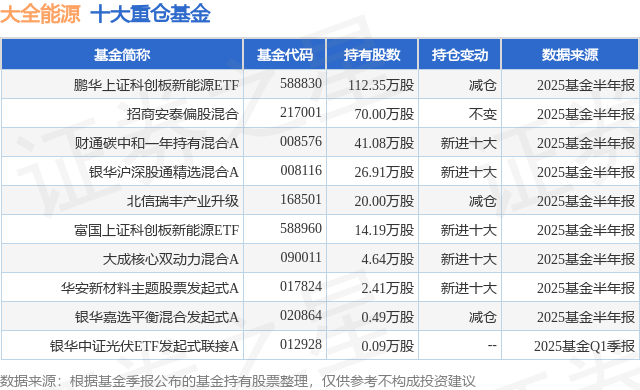This screenshot has width=640, height=390.
Task: Click fund code 588960
Action: click(x=301, y=228)
